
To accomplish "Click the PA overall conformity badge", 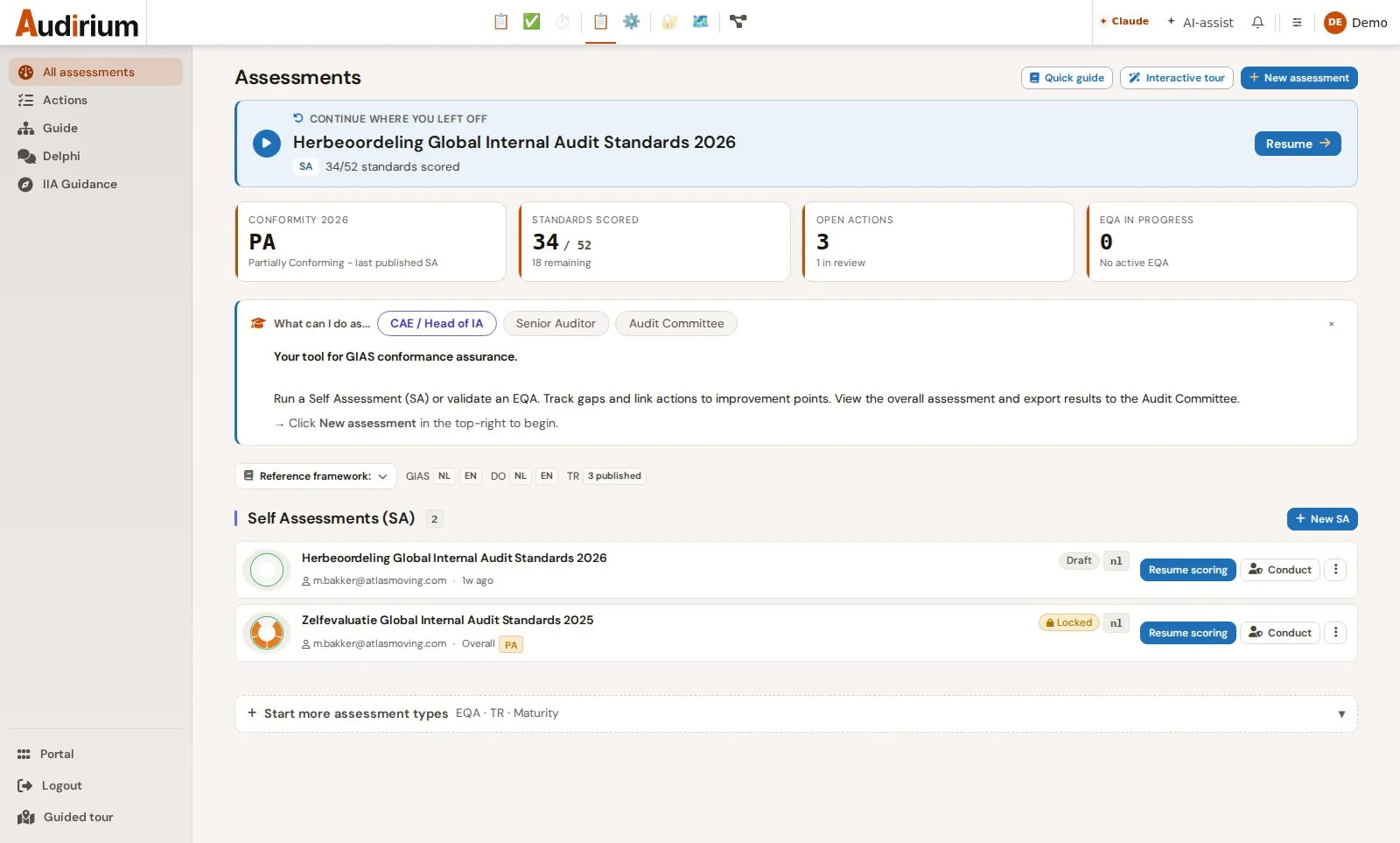I will point(511,645).
